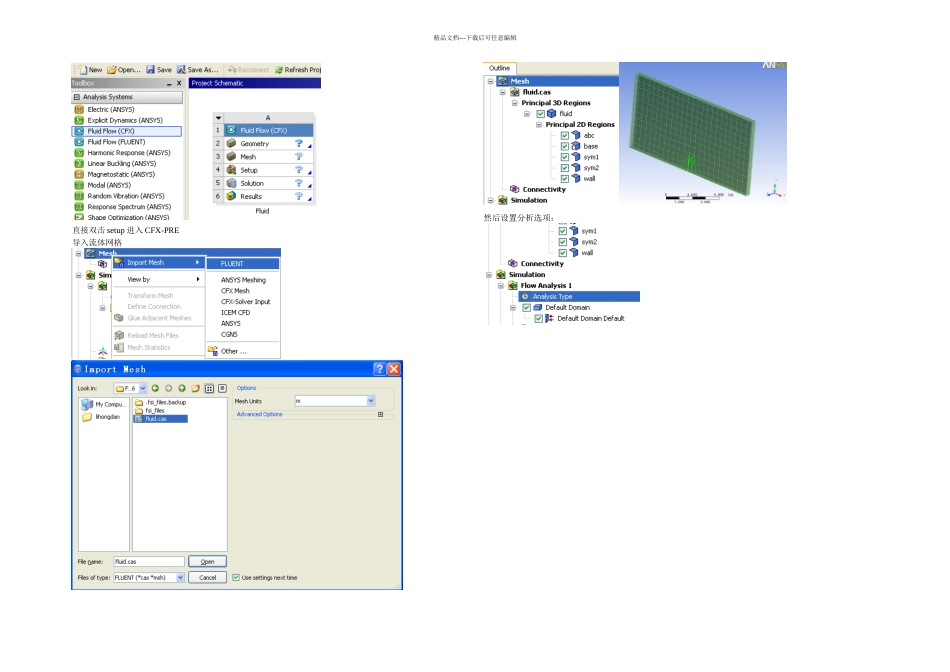Uncheck the abc region checkbox
Screen dimensions: 950x672
[x=565, y=136]
